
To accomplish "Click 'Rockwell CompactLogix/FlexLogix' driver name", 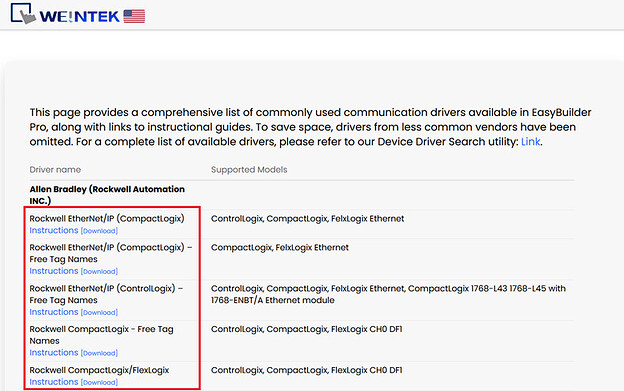I will click(99, 370).
